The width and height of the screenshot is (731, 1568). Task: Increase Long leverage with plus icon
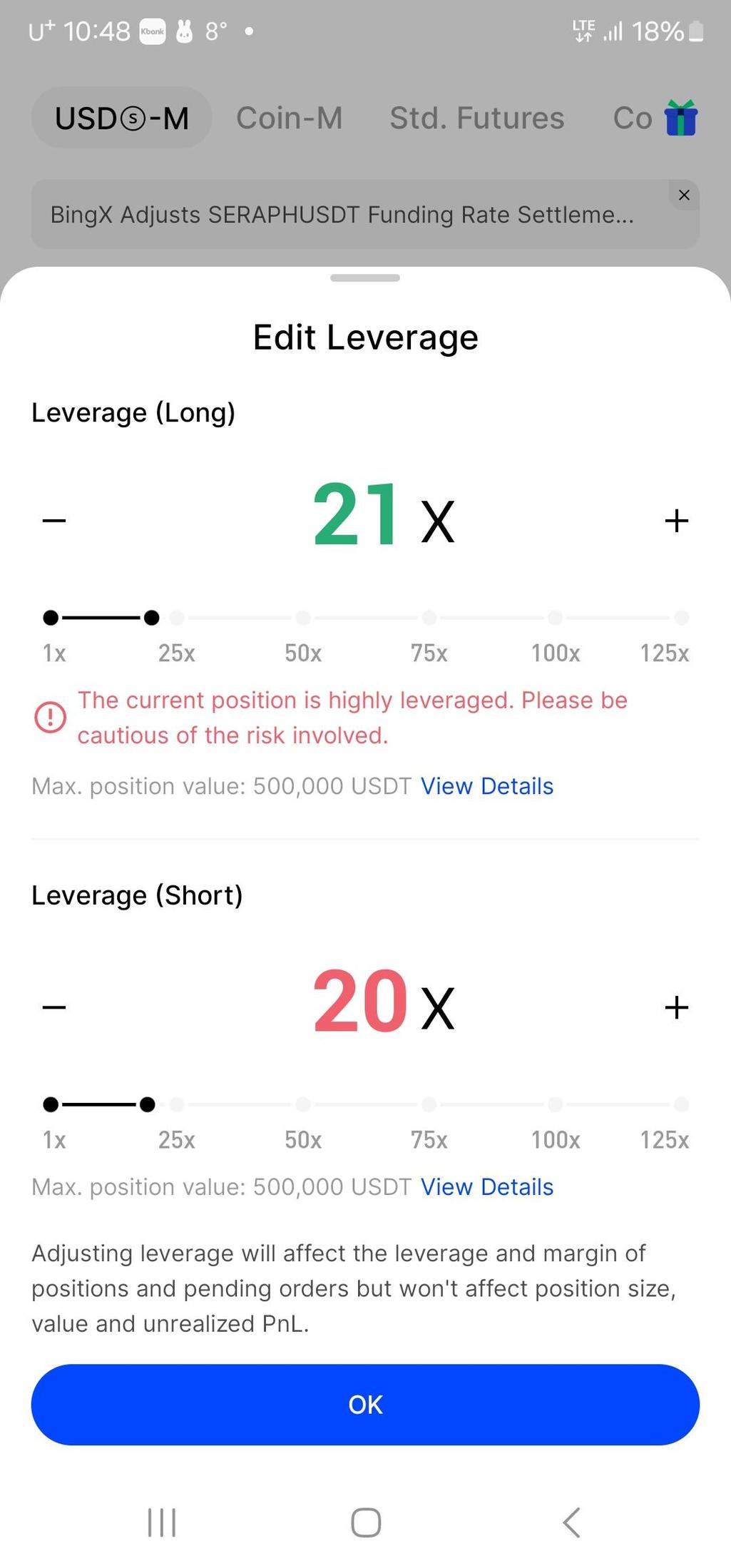pos(676,521)
